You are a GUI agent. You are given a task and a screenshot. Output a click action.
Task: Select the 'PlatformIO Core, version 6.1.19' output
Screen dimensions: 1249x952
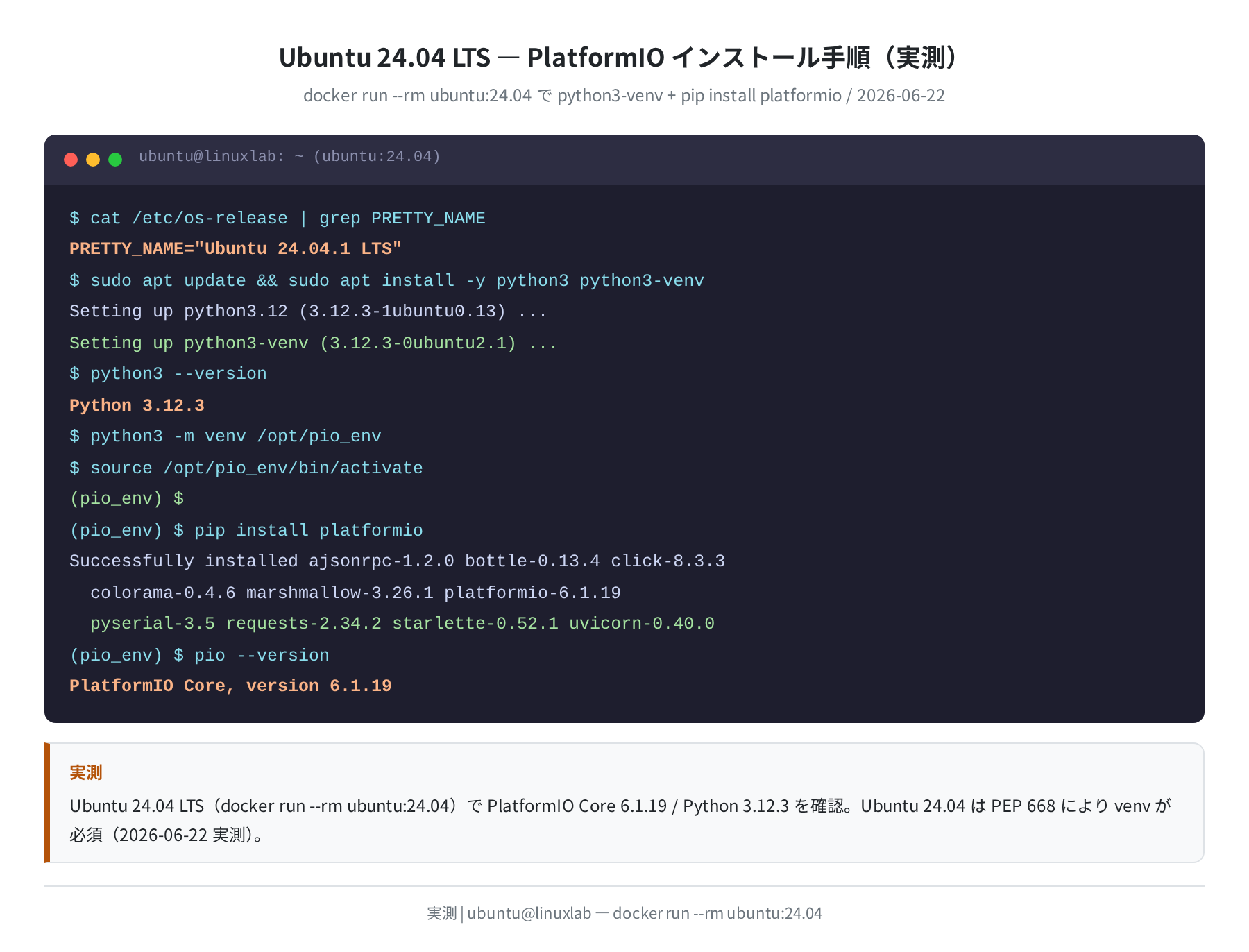(x=230, y=686)
